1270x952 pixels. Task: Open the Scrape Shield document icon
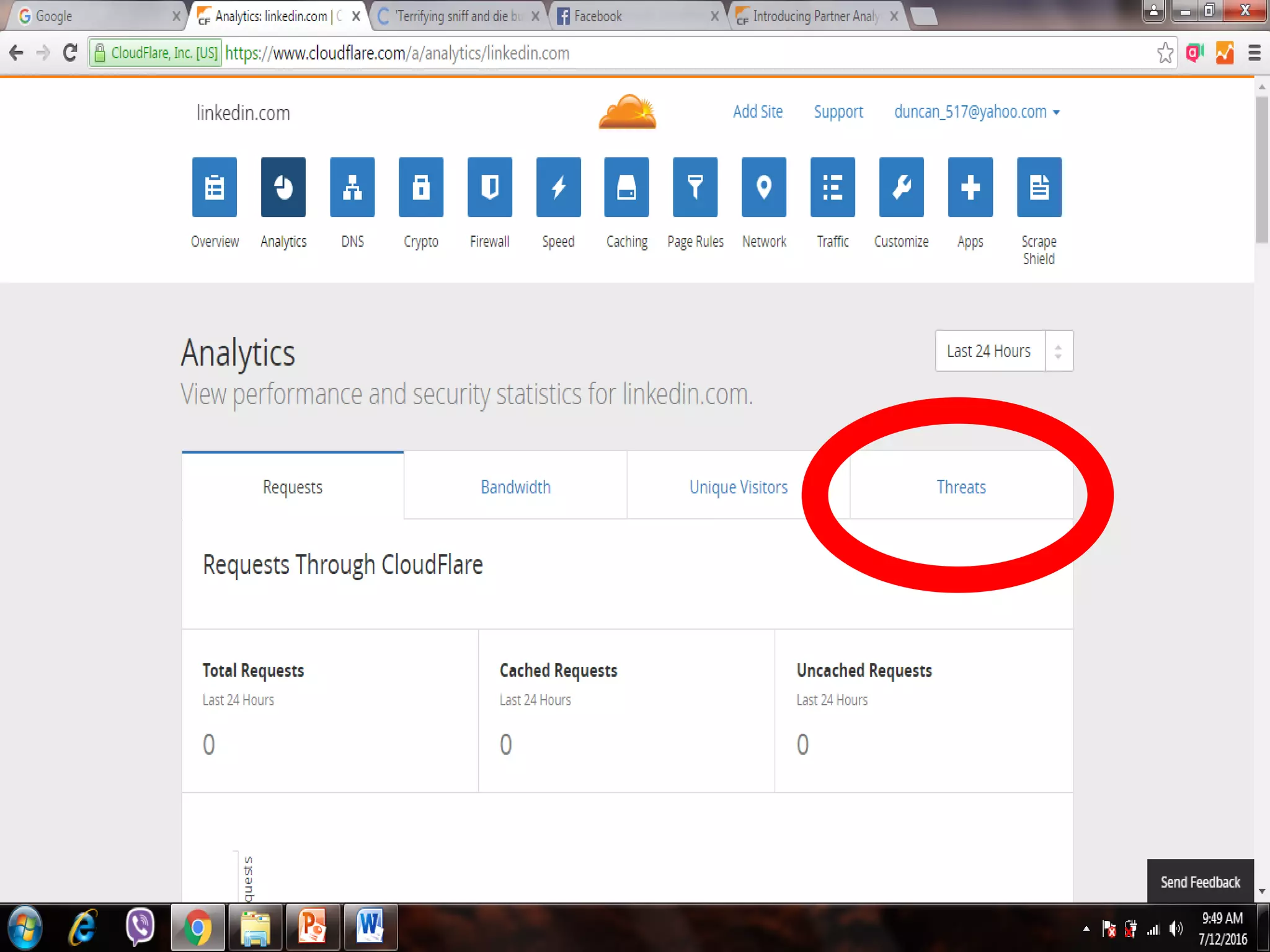pyautogui.click(x=1039, y=187)
